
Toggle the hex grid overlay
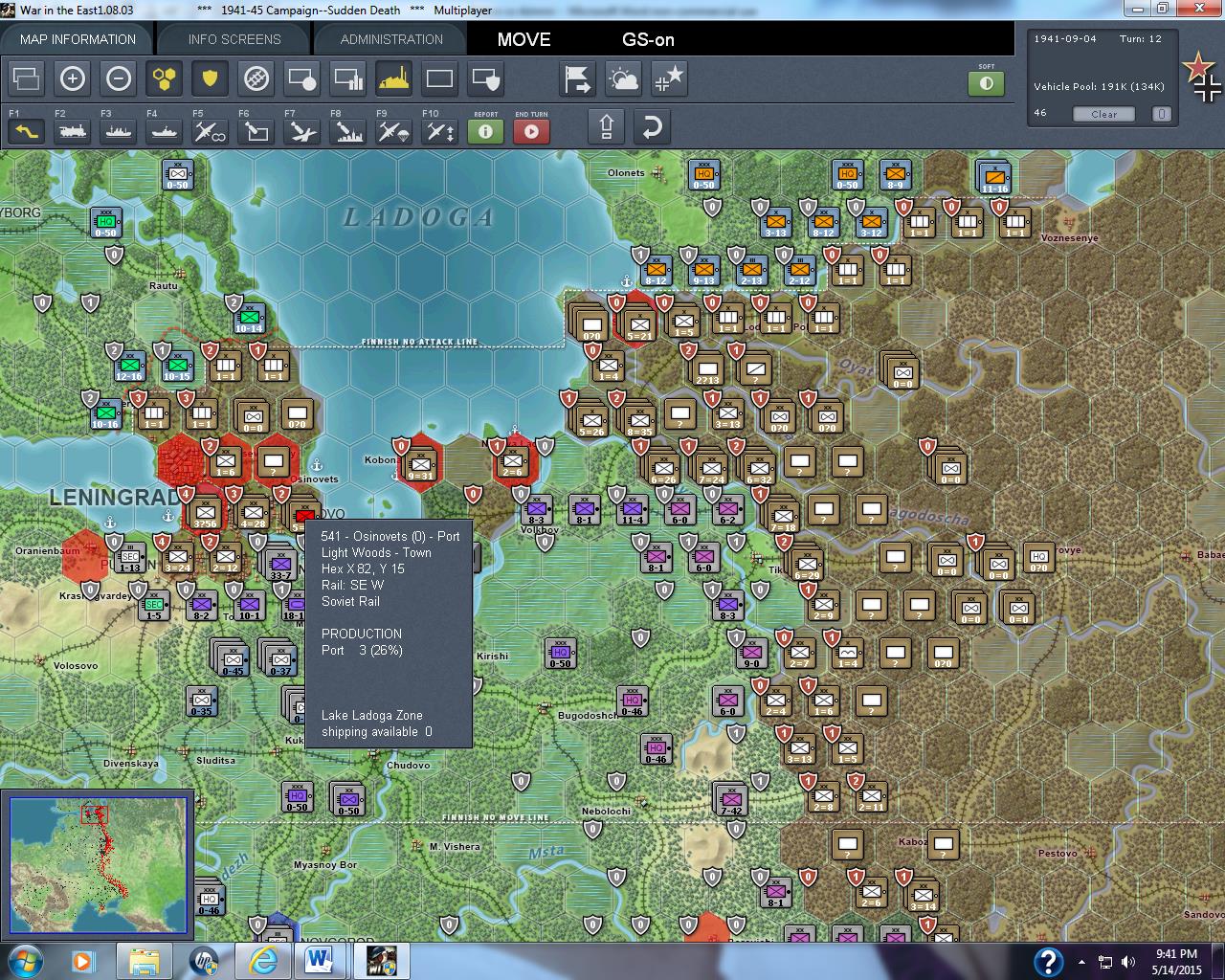[165, 79]
